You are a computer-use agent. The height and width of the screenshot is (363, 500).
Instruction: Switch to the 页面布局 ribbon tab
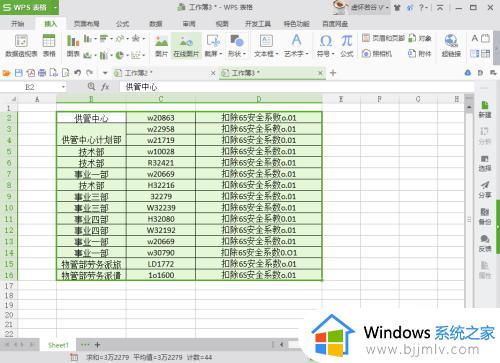pos(86,24)
